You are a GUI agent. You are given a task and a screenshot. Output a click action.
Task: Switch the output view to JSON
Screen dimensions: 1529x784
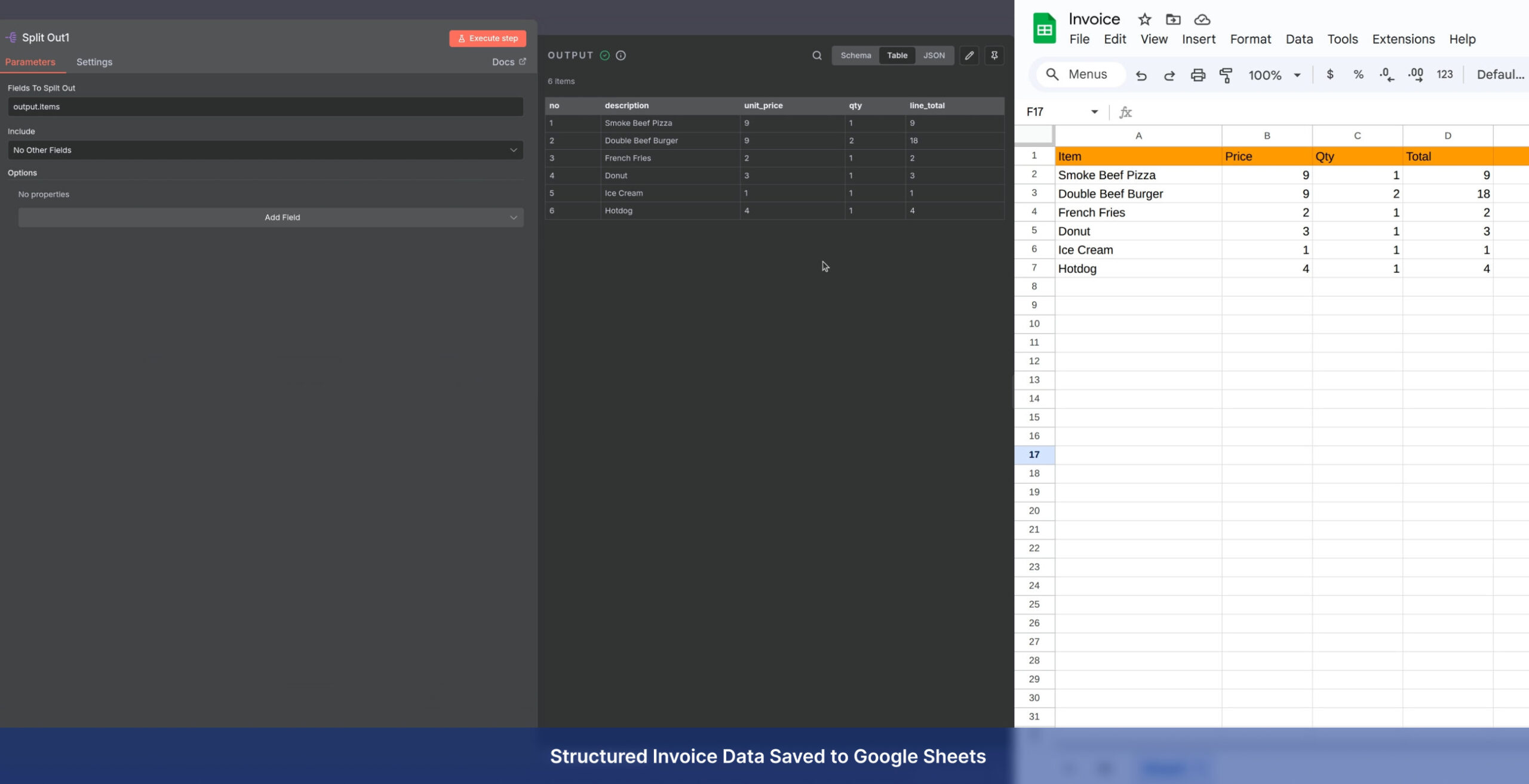point(934,56)
